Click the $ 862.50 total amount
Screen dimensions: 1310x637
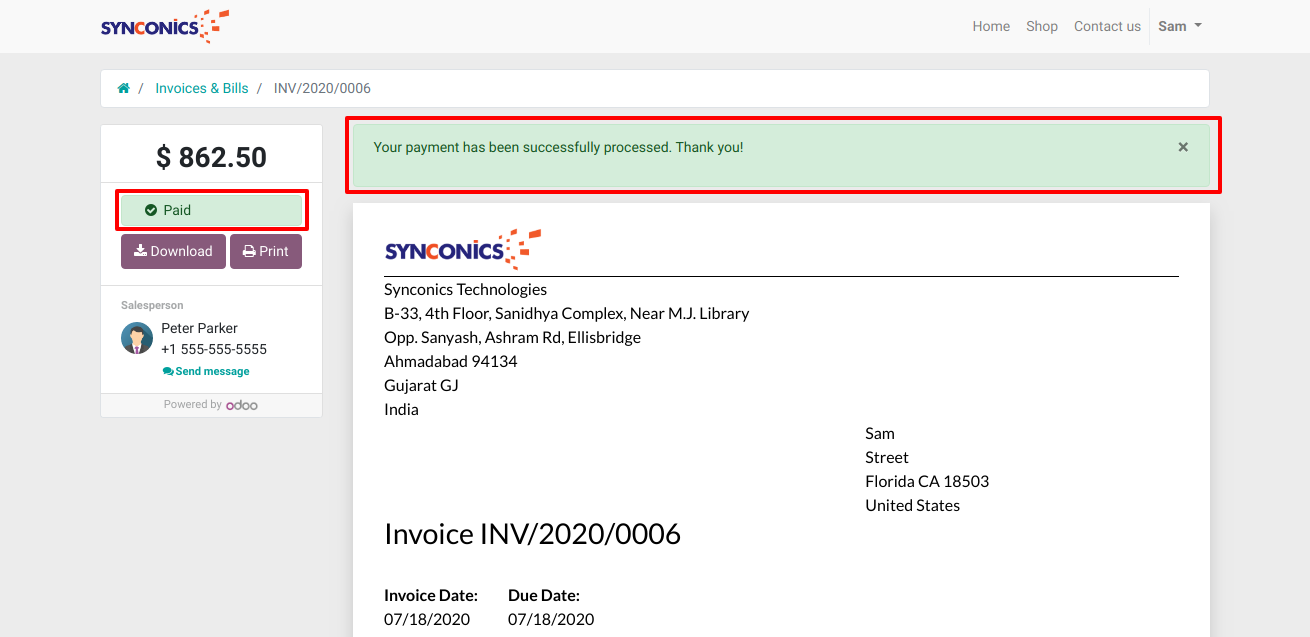(x=211, y=157)
